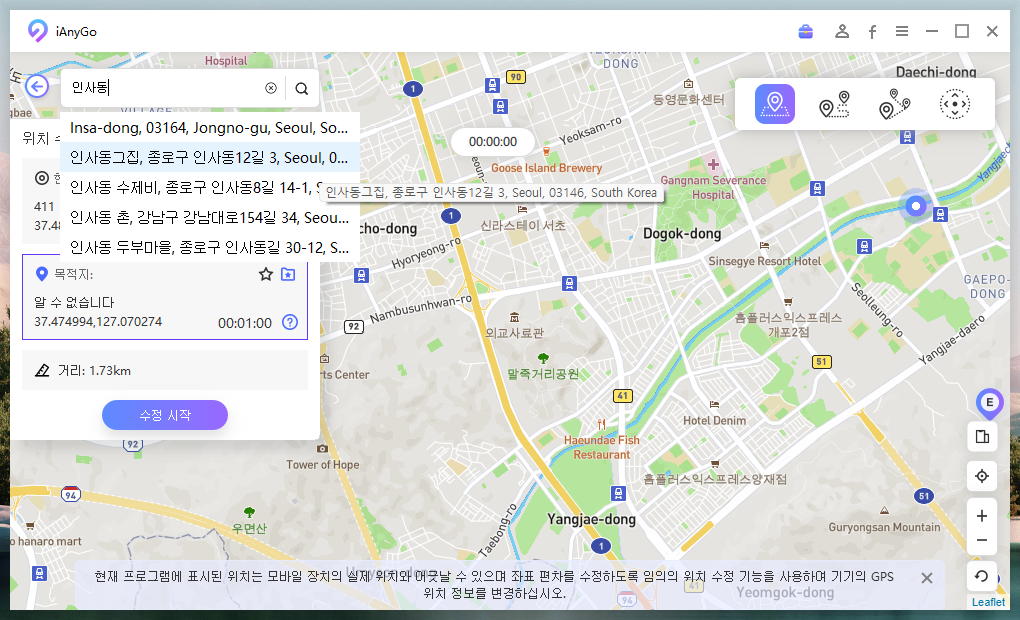Select the teleport location mode icon
The width and height of the screenshot is (1020, 620).
pos(774,104)
